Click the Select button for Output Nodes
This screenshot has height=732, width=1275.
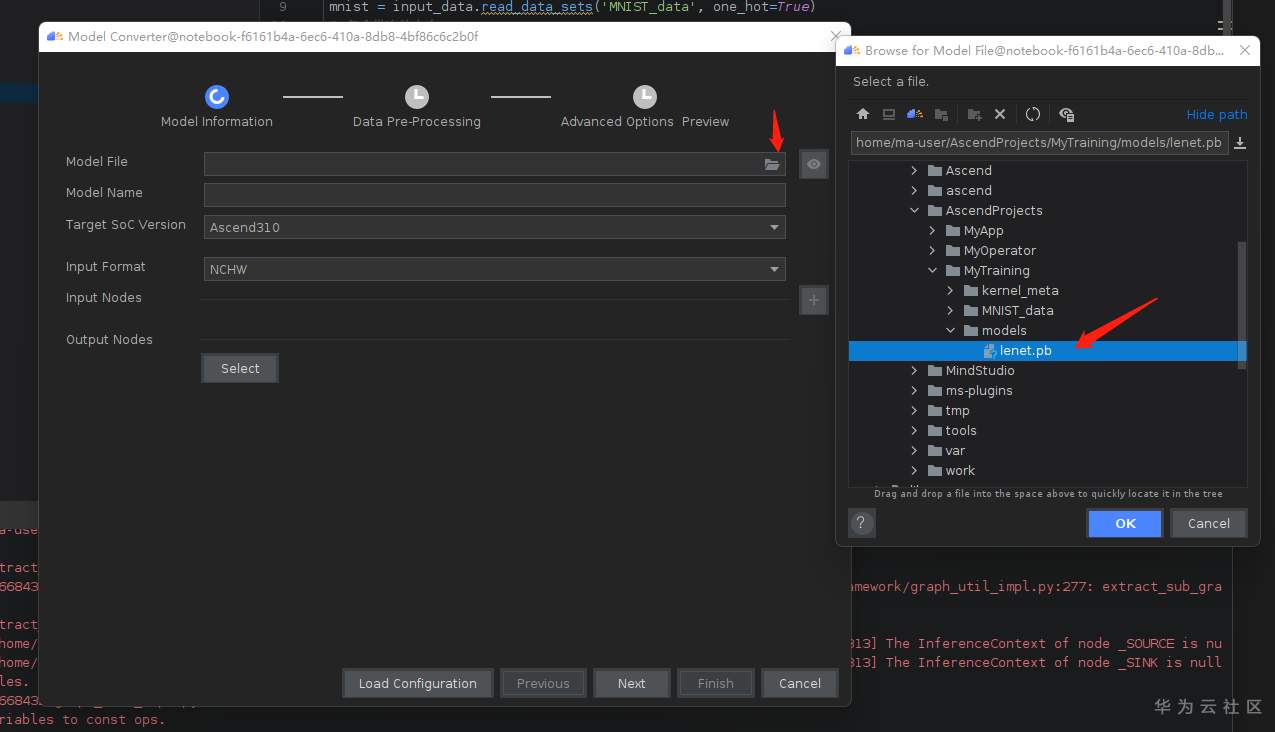[240, 368]
